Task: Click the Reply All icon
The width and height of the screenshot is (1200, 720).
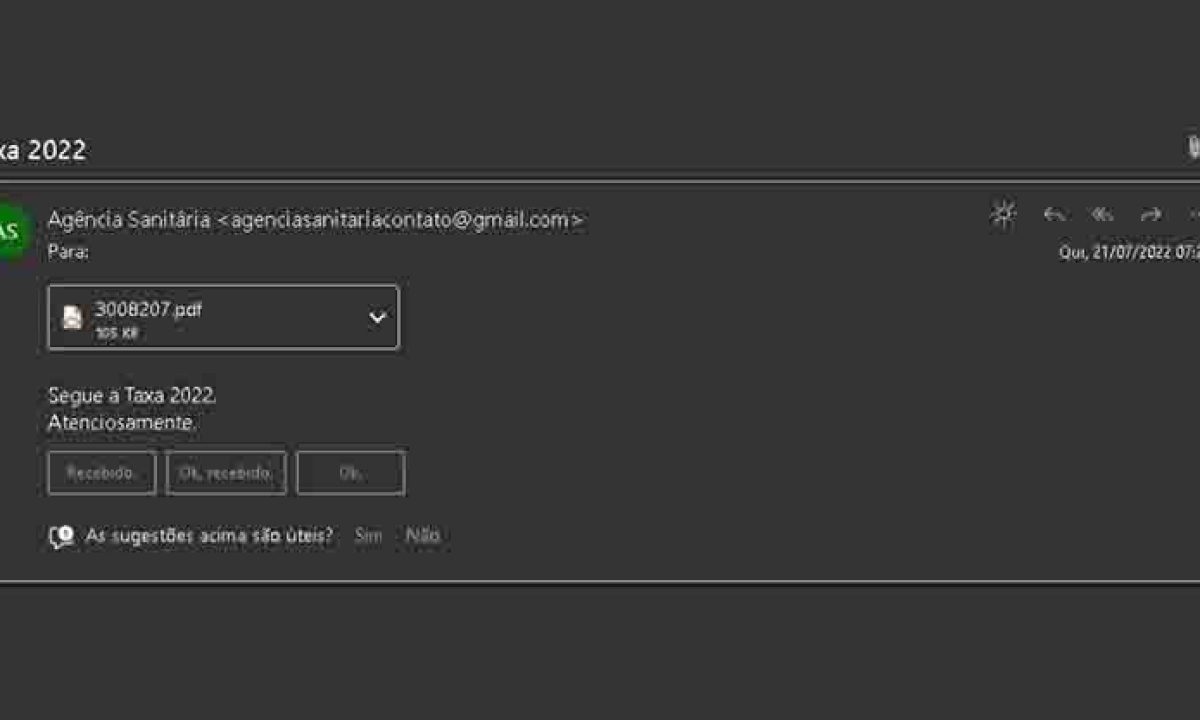Action: (x=1101, y=214)
